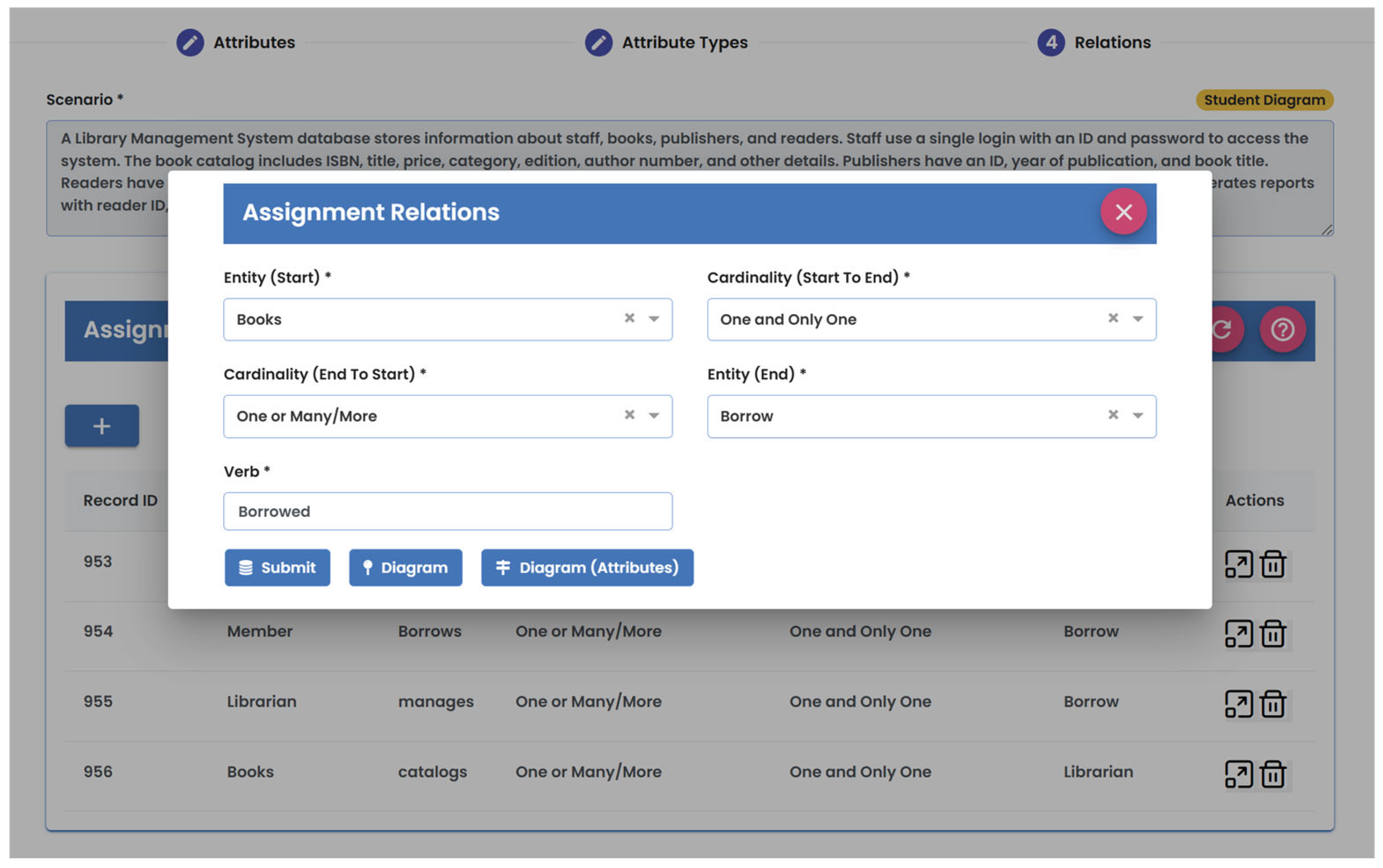Open record 956 with edit icon
Screen dimensions: 1383x868
(1238, 774)
